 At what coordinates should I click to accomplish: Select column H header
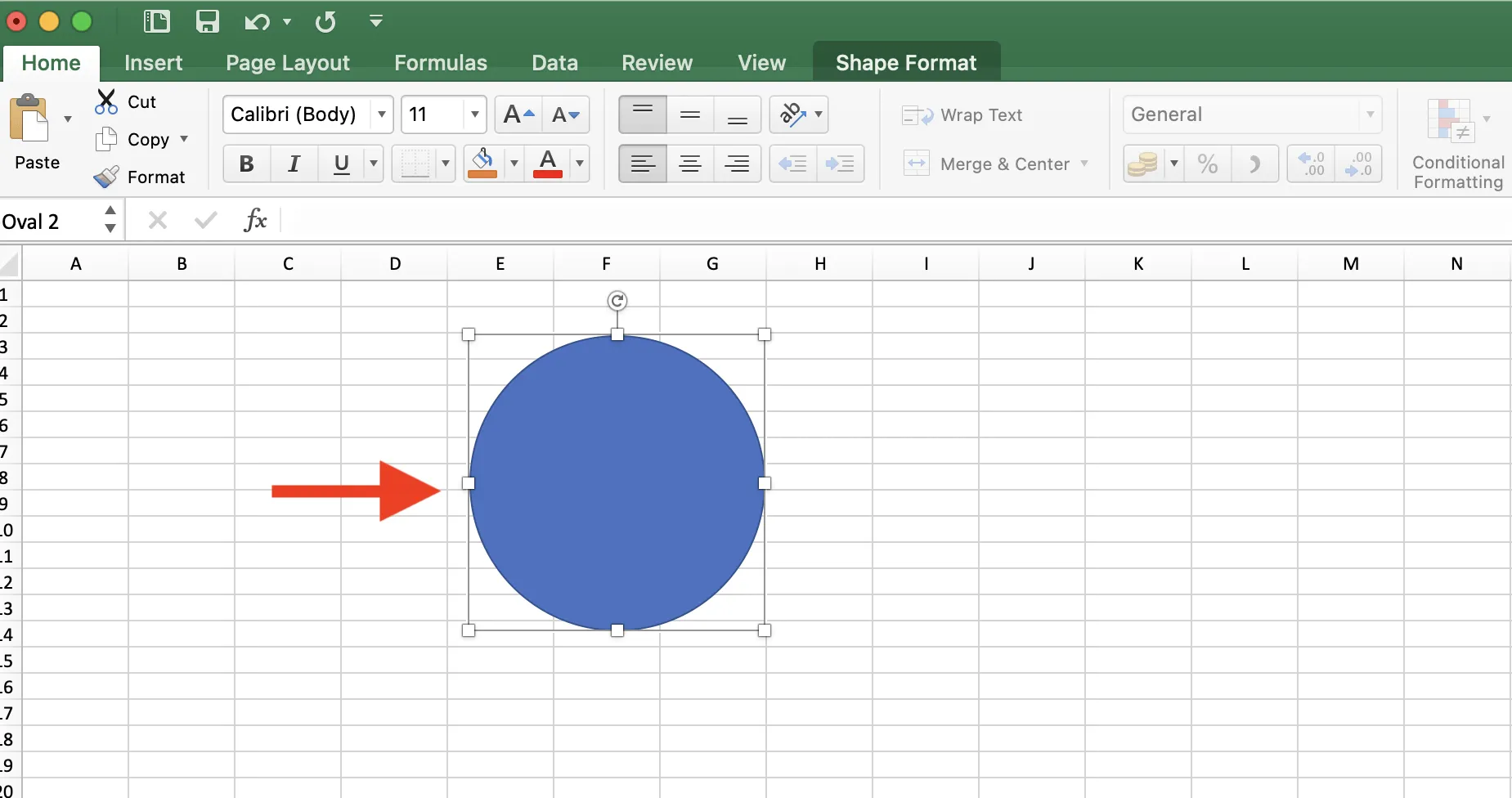coord(820,263)
